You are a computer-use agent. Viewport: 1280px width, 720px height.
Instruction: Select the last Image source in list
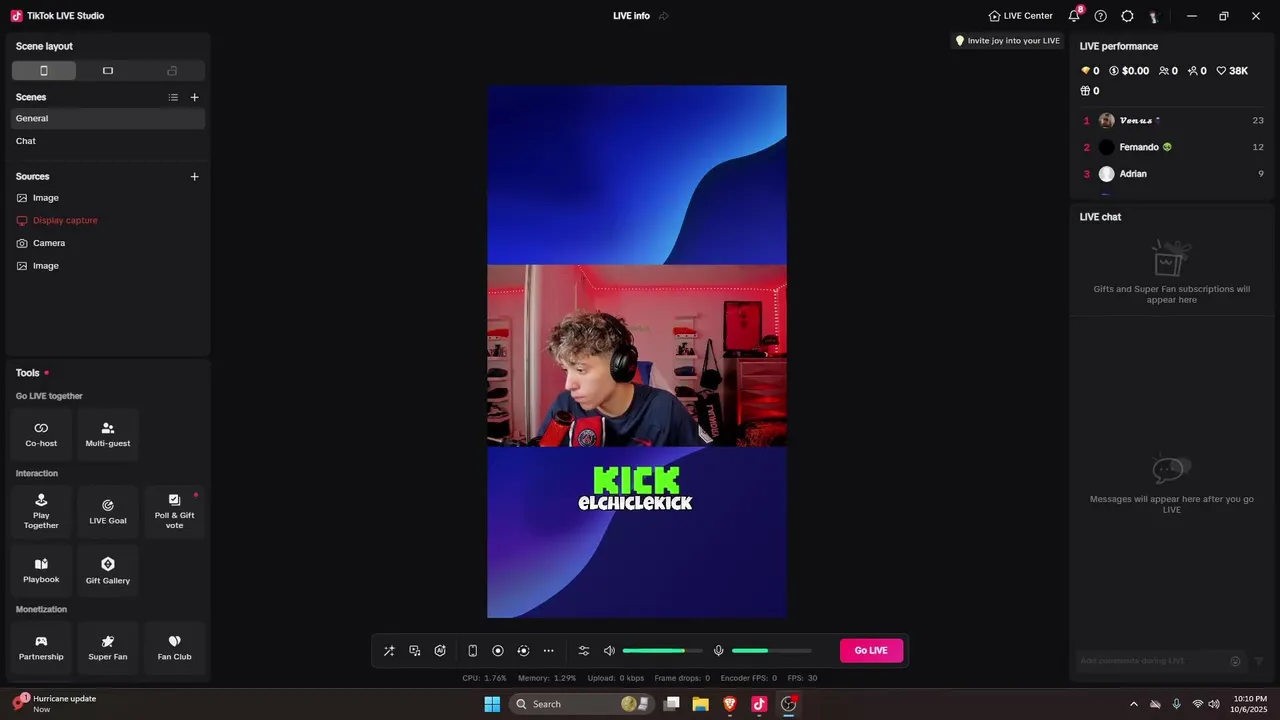pos(108,266)
